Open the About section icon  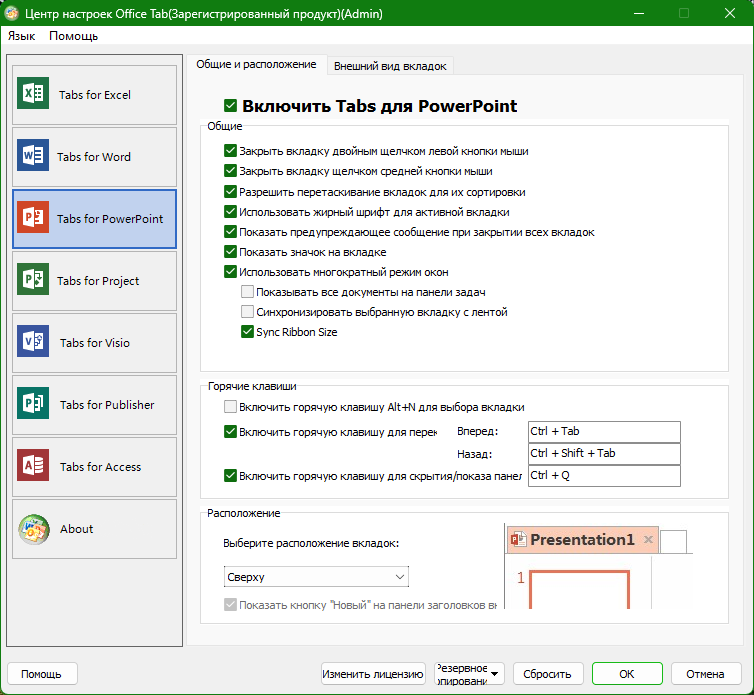click(34, 530)
